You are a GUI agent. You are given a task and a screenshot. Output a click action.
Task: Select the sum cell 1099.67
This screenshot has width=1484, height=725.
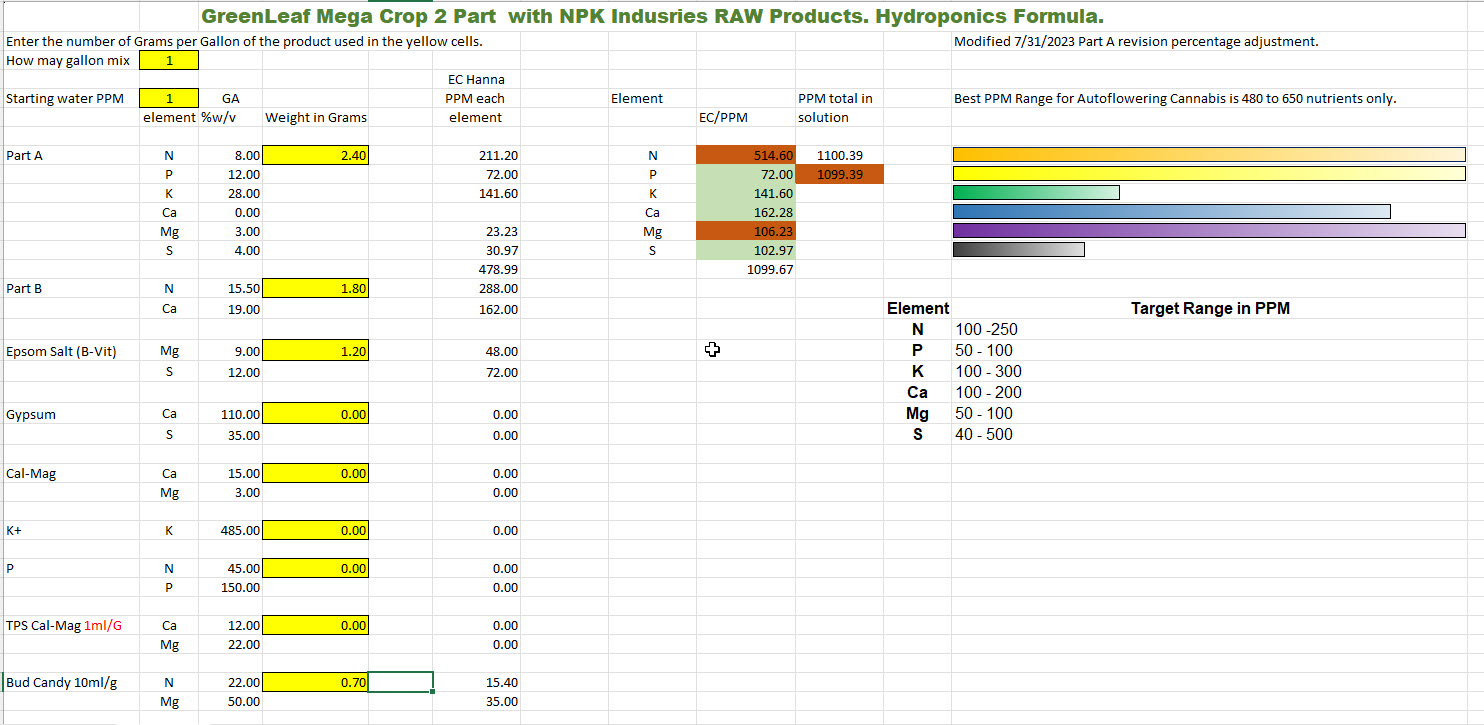[x=746, y=269]
